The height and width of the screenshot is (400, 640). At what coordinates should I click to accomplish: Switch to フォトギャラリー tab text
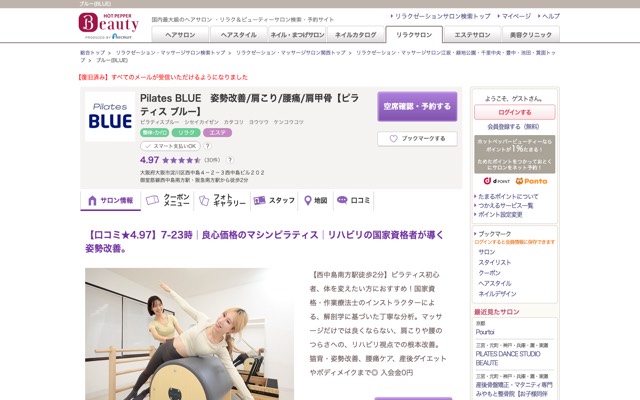[x=229, y=200]
